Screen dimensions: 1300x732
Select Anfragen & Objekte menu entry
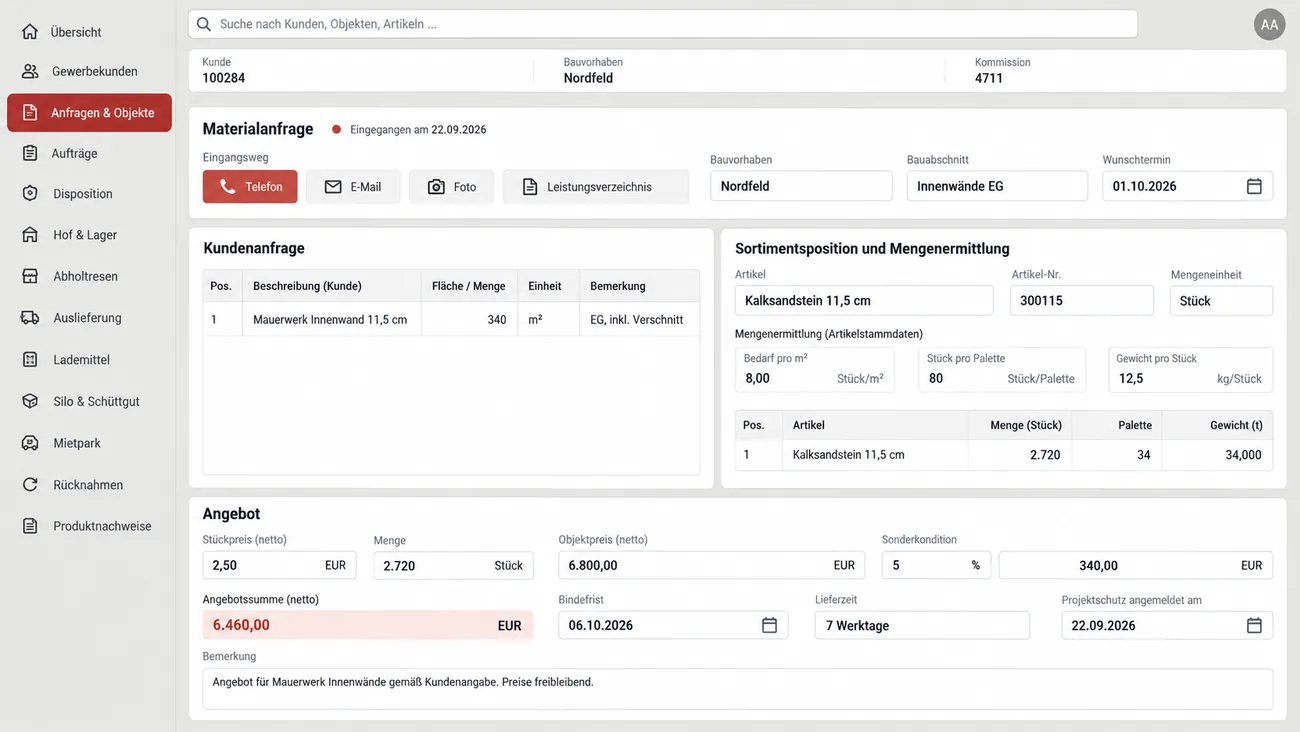click(x=89, y=113)
